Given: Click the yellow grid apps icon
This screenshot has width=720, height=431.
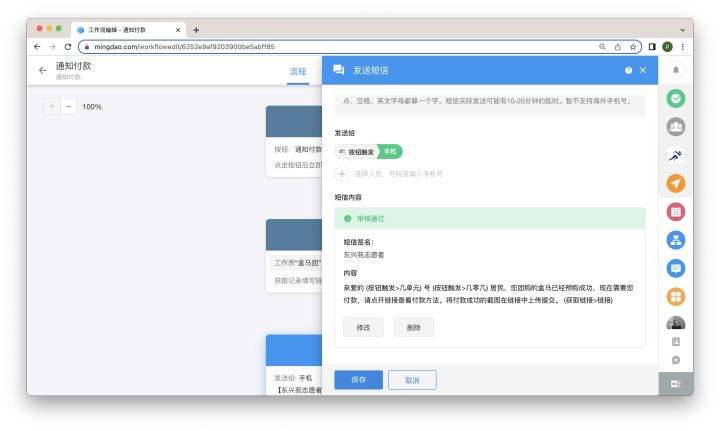Looking at the screenshot, I should click(x=676, y=296).
